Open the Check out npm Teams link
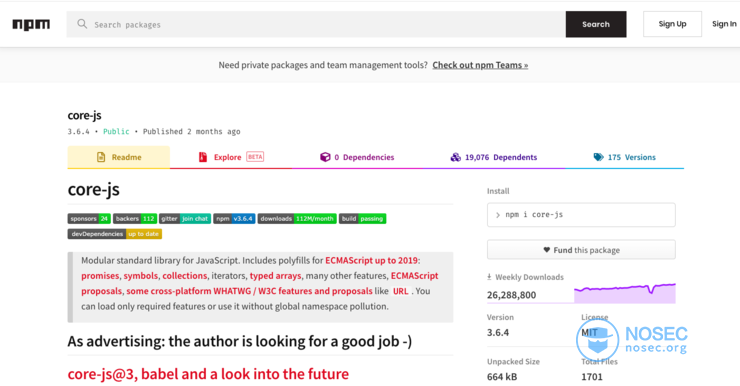 (480, 65)
